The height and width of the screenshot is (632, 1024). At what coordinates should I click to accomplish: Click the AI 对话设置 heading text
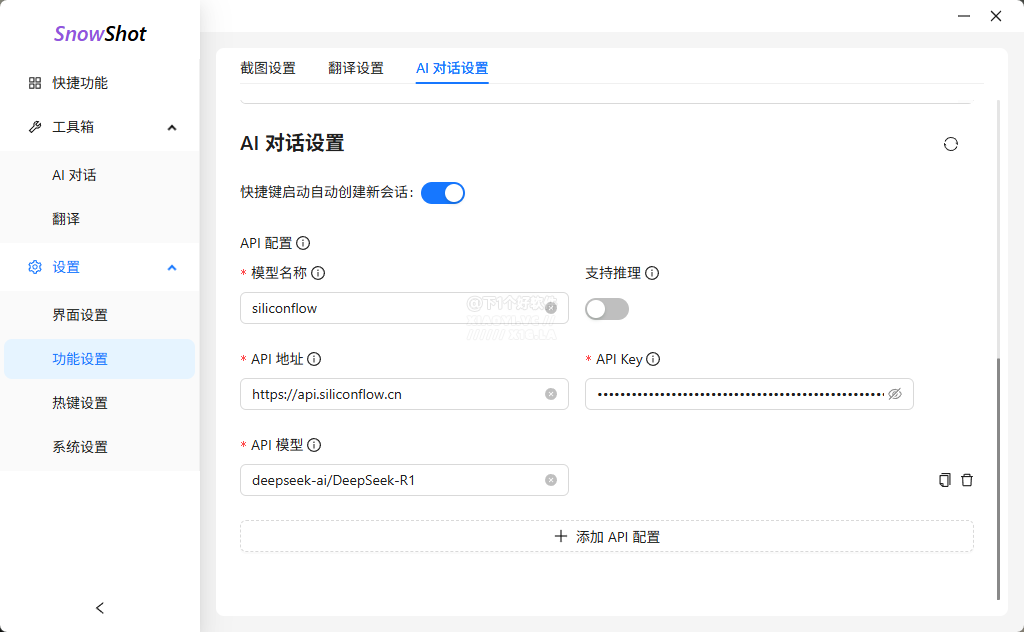pyautogui.click(x=292, y=144)
